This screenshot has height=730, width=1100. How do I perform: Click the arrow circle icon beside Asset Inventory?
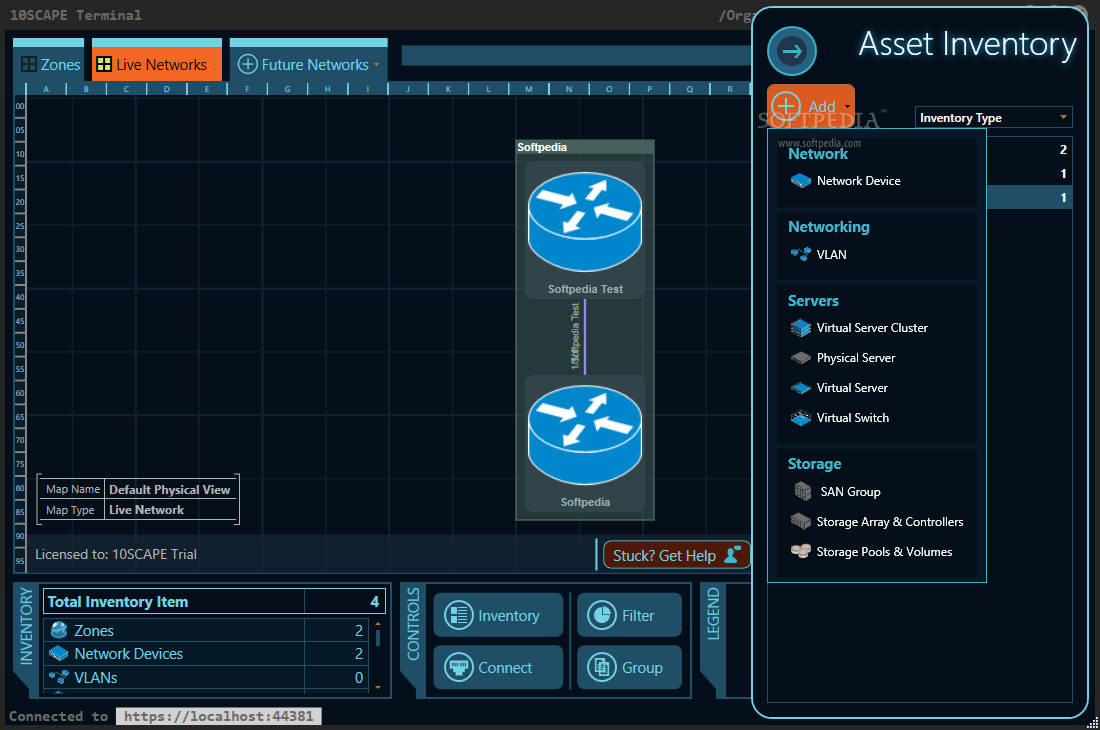coord(791,51)
